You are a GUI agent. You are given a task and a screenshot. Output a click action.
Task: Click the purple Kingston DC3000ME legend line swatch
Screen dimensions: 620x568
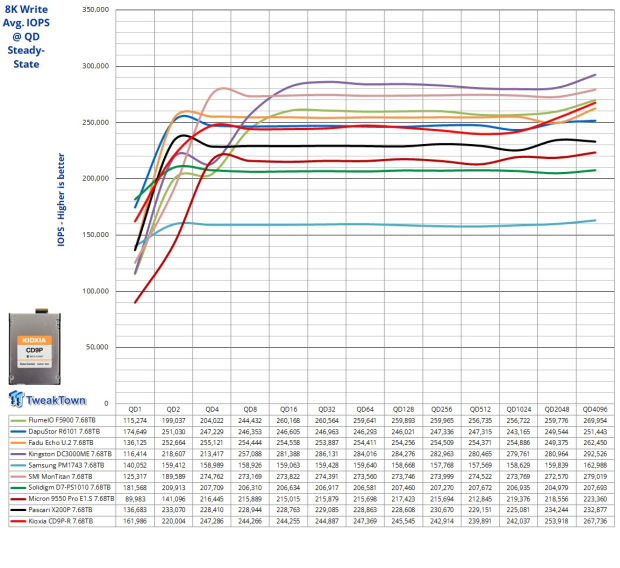click(18, 454)
